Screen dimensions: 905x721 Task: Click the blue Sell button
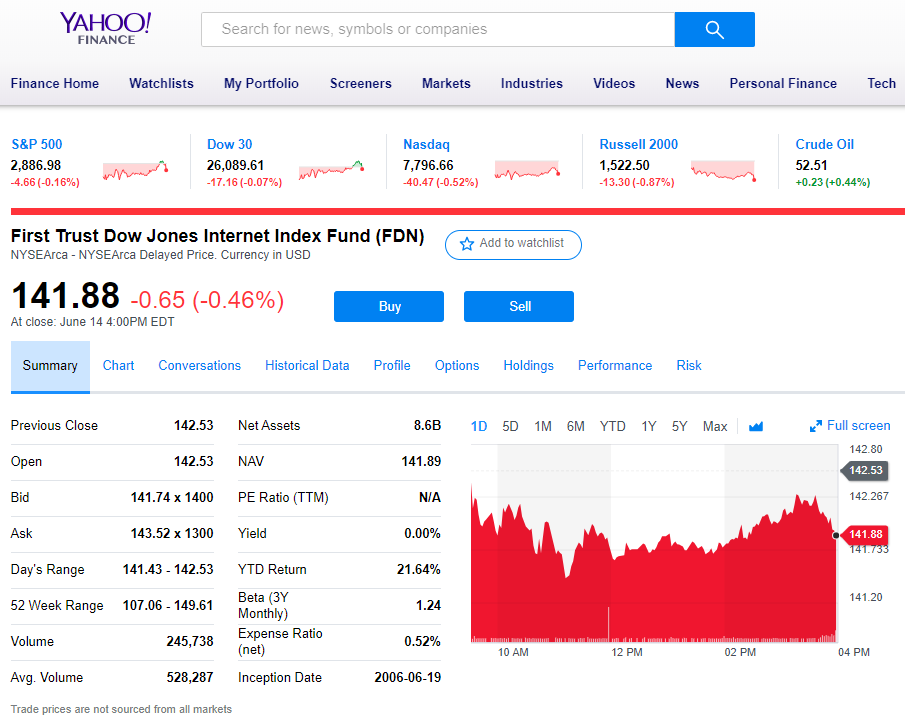pos(519,307)
